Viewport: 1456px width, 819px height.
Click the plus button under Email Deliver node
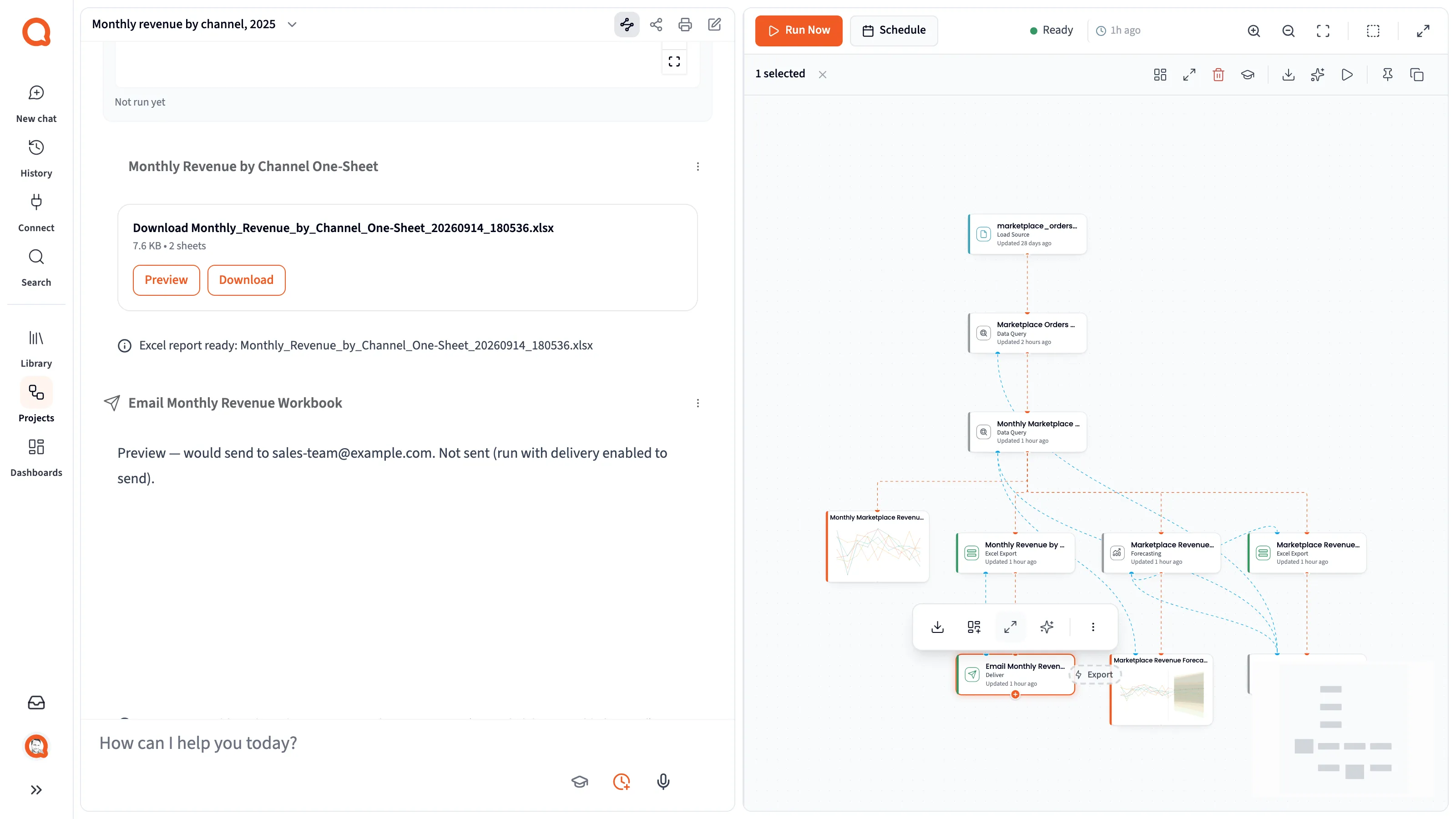tap(1015, 695)
